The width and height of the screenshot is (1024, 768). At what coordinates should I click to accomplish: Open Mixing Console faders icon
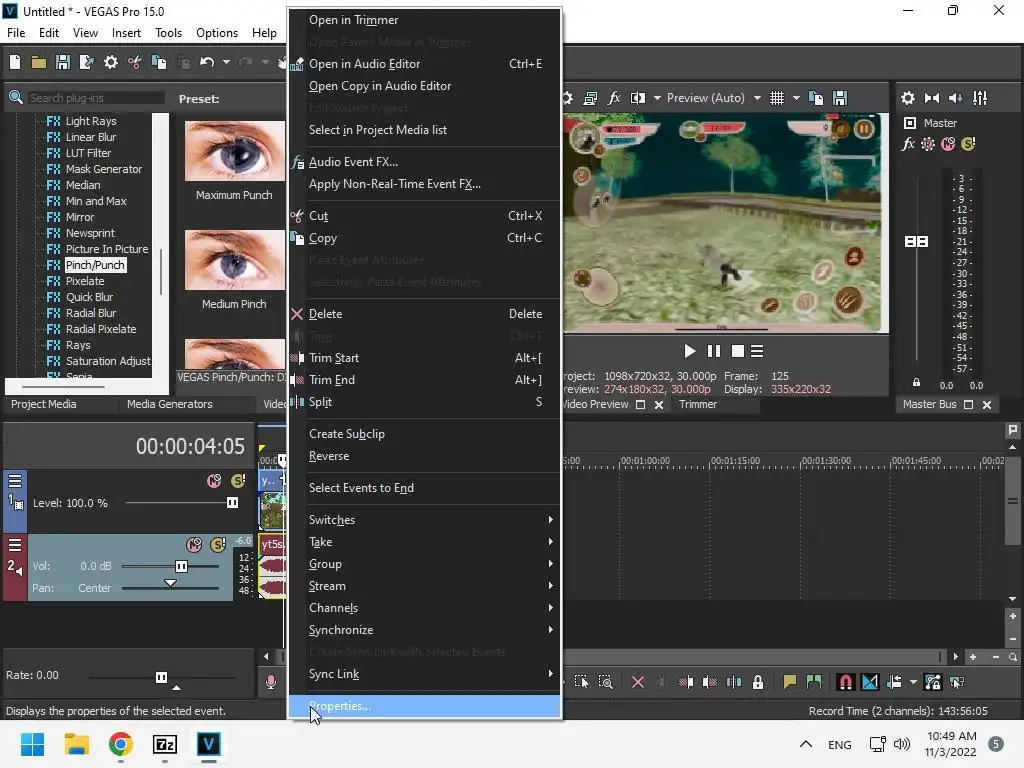[980, 98]
